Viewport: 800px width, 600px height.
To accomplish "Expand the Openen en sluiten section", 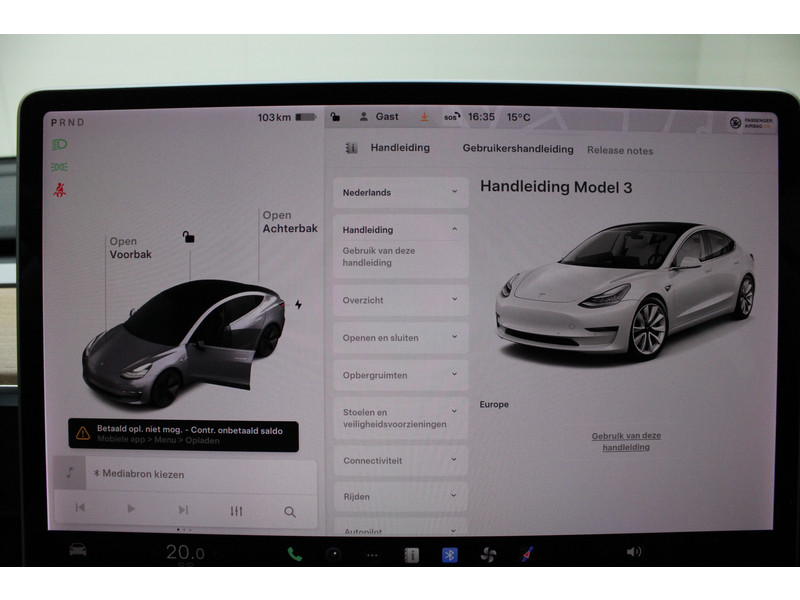I will tap(401, 338).
